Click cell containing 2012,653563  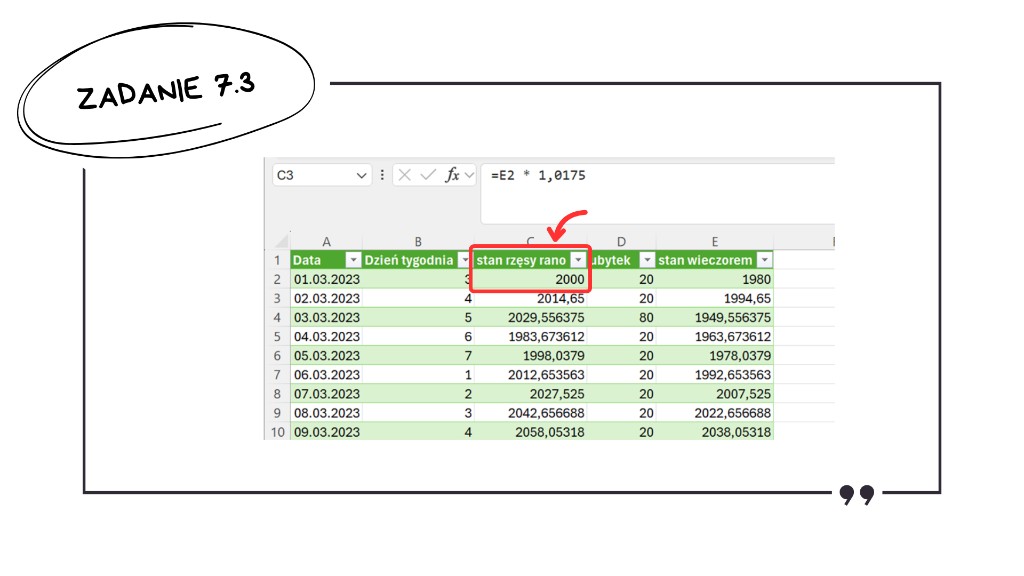pos(530,374)
